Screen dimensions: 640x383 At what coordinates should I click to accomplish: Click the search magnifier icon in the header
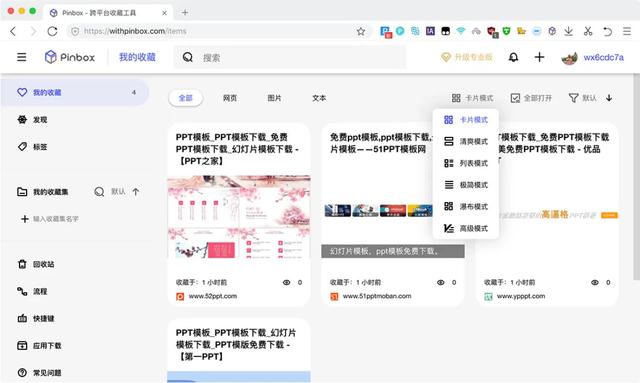pyautogui.click(x=188, y=57)
